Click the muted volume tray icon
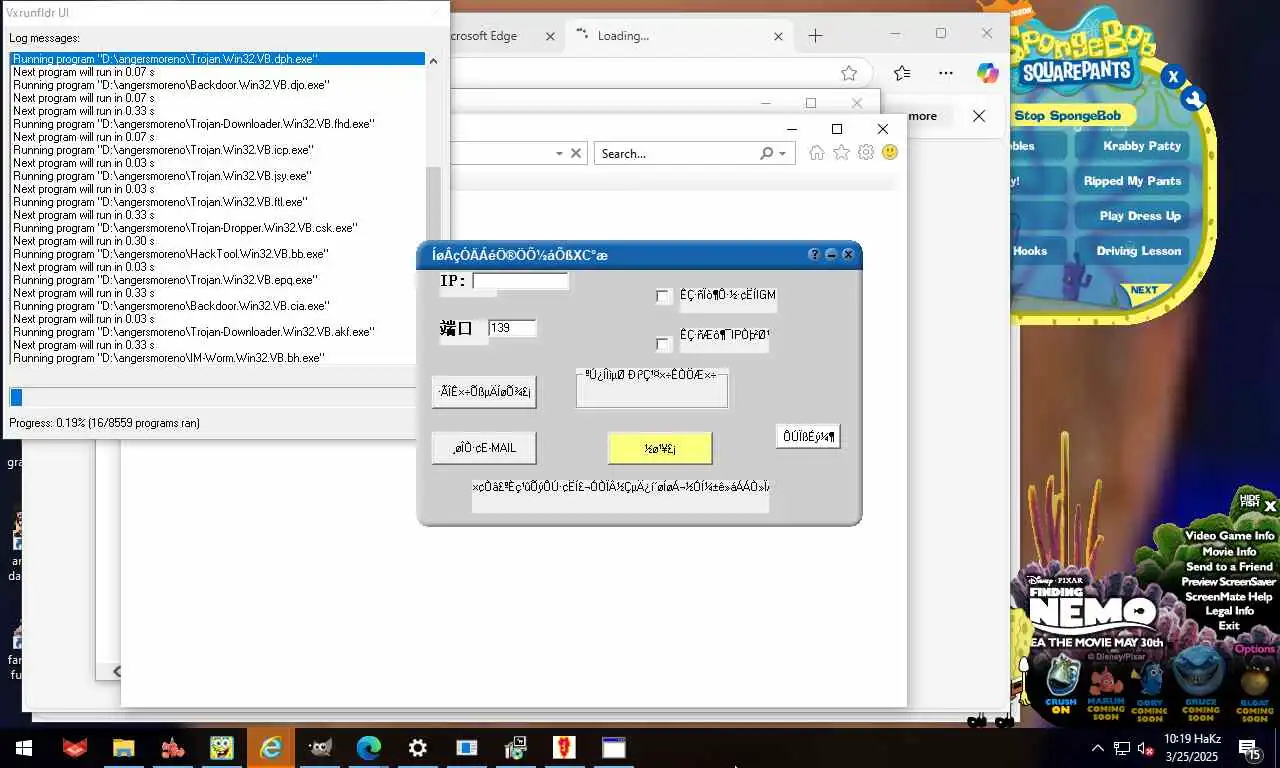Viewport: 1280px width, 768px height. [x=1146, y=748]
